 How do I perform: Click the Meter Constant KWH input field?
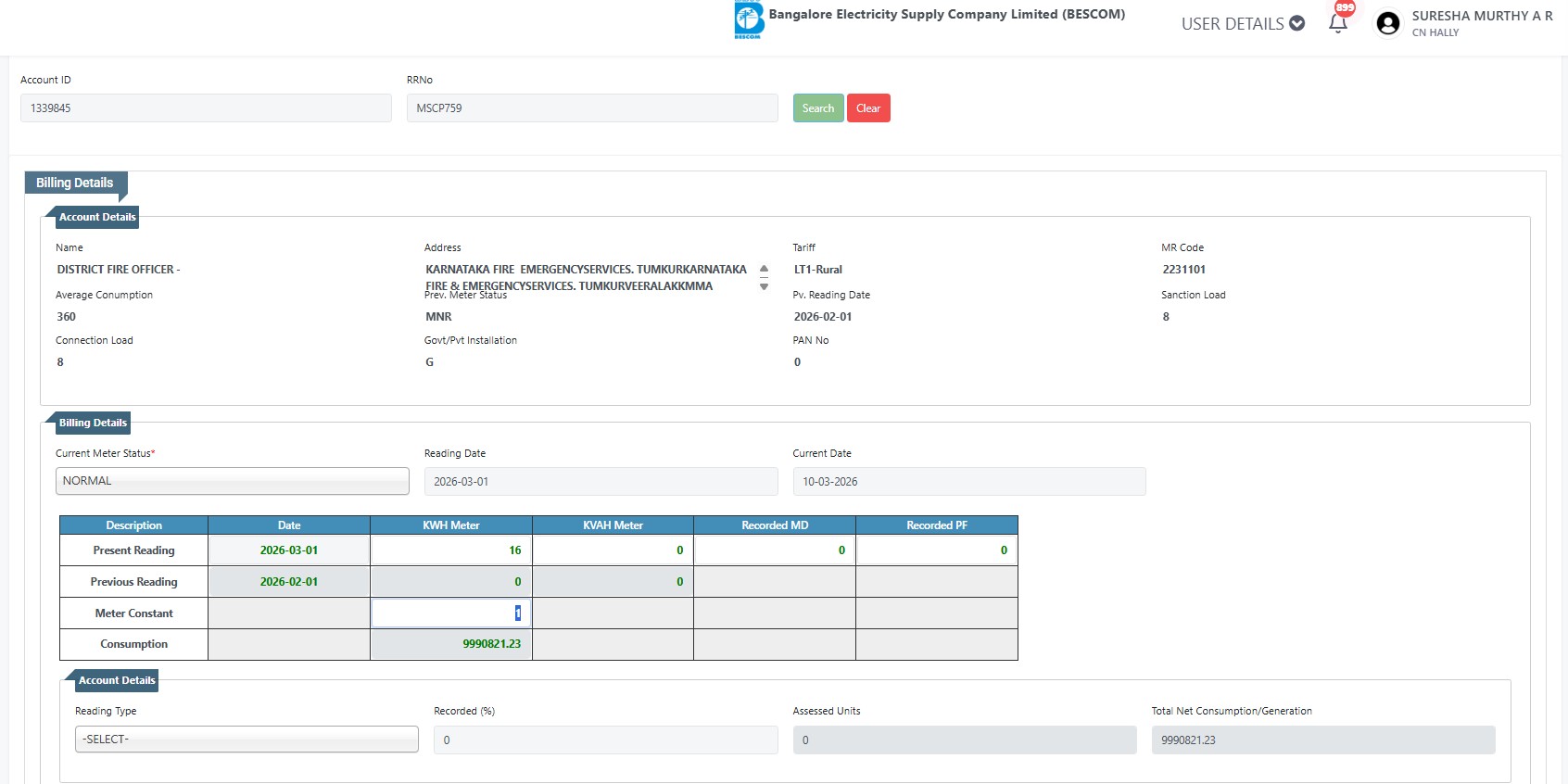pyautogui.click(x=451, y=613)
